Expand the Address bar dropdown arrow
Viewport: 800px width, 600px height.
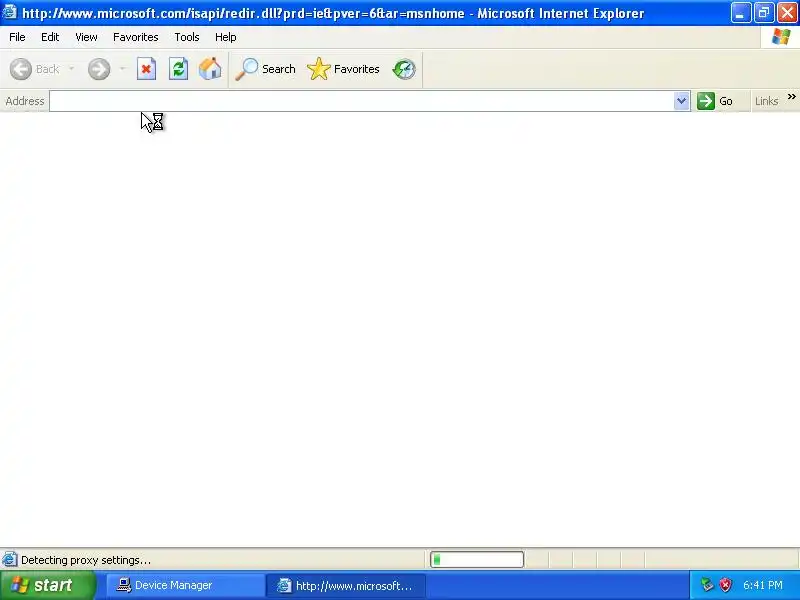point(681,101)
